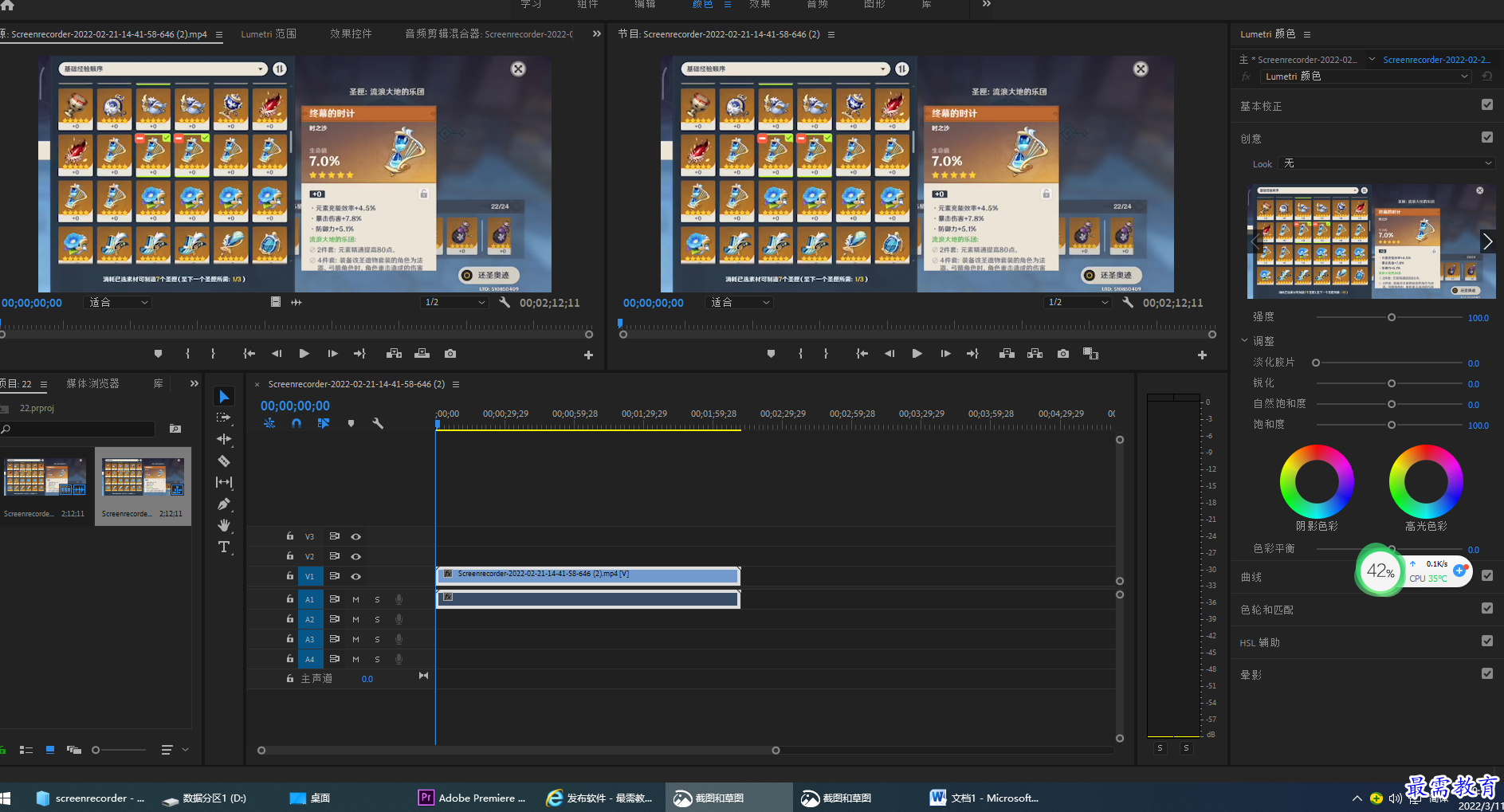This screenshot has width=1504, height=812.
Task: Open Program monitor button editor plus
Action: tap(1202, 355)
